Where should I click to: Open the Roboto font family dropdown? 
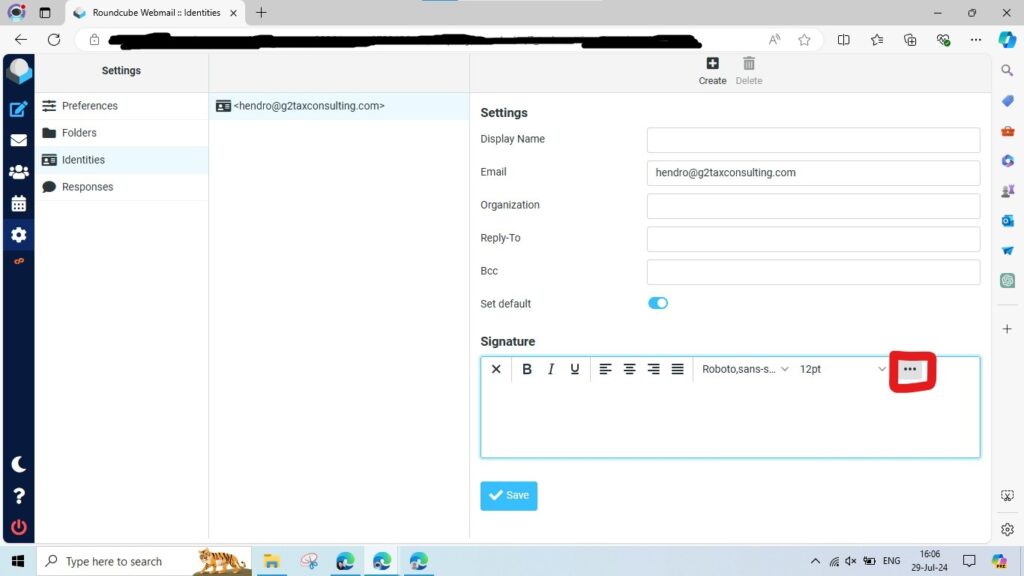745,369
